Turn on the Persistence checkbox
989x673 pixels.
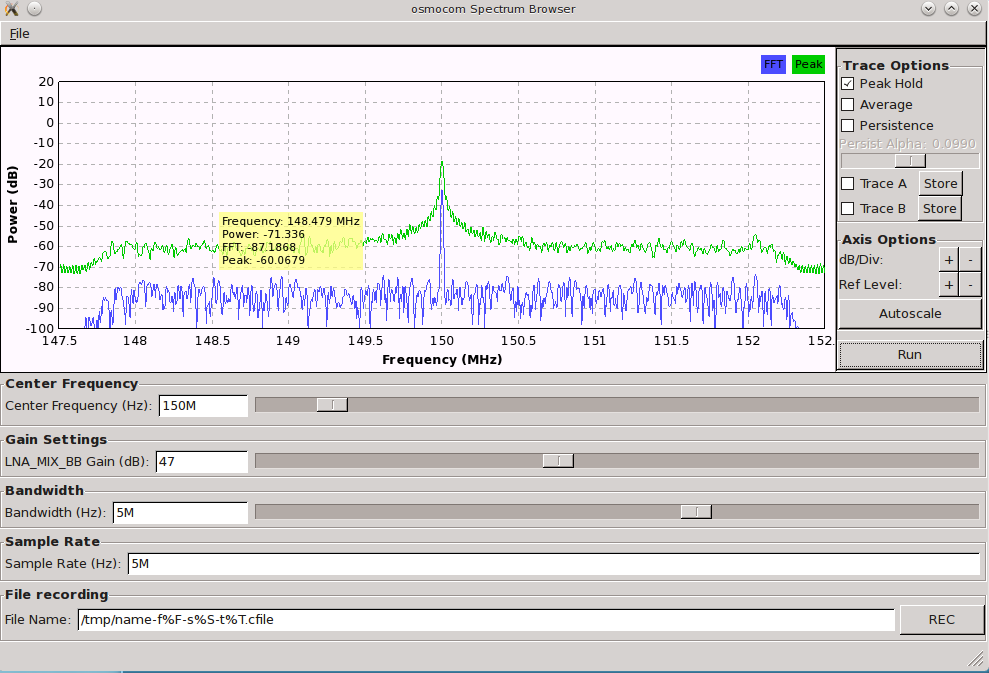[x=848, y=126]
